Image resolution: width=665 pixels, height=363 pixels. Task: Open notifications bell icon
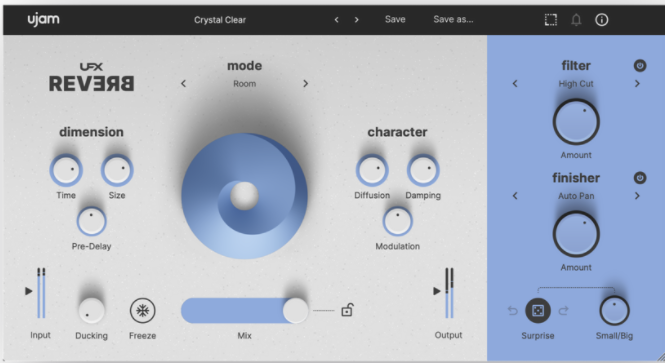tap(576, 20)
